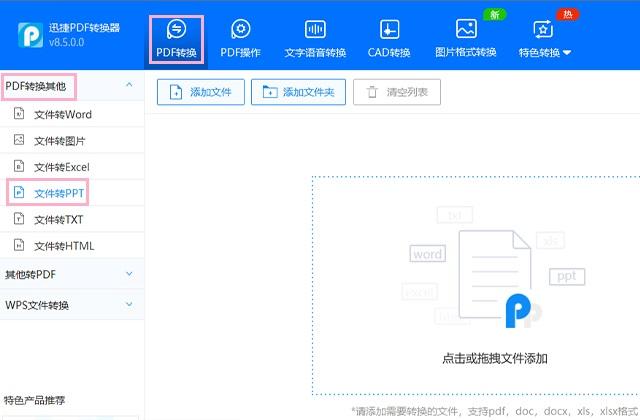The width and height of the screenshot is (640, 420).
Task: Click the CAD转换 icon
Action: (389, 29)
